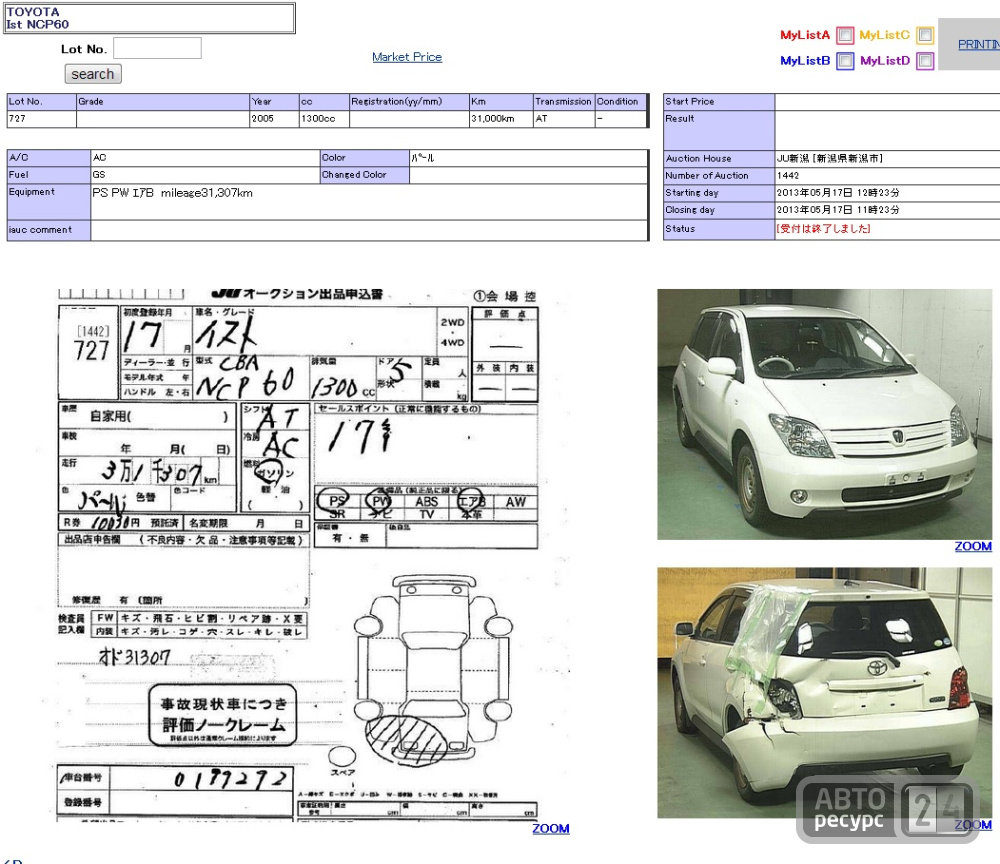Click the PRINT link
This screenshot has height=864, width=1000.
pyautogui.click(x=978, y=44)
